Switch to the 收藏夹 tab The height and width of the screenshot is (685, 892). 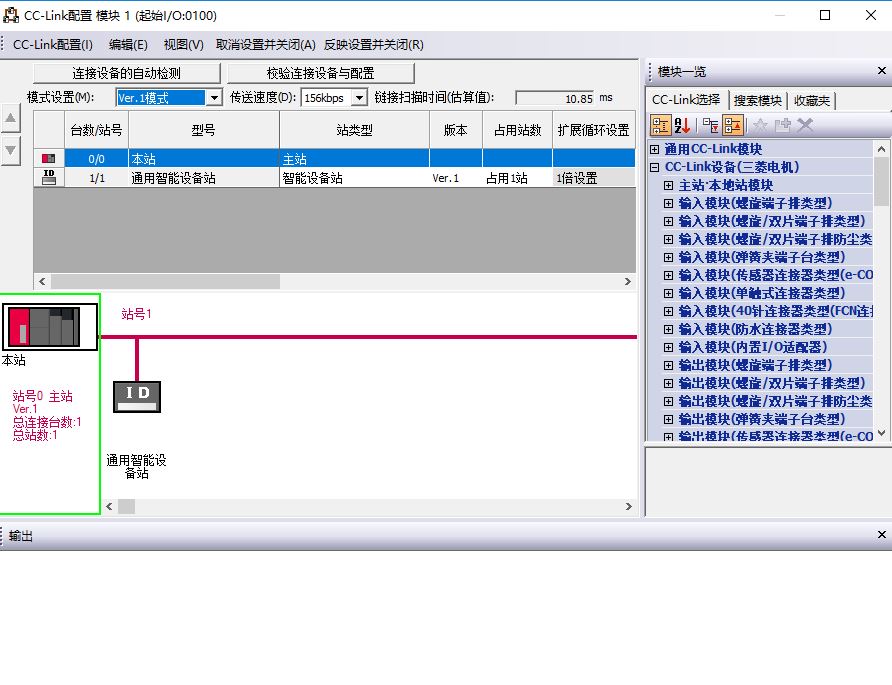pos(811,100)
